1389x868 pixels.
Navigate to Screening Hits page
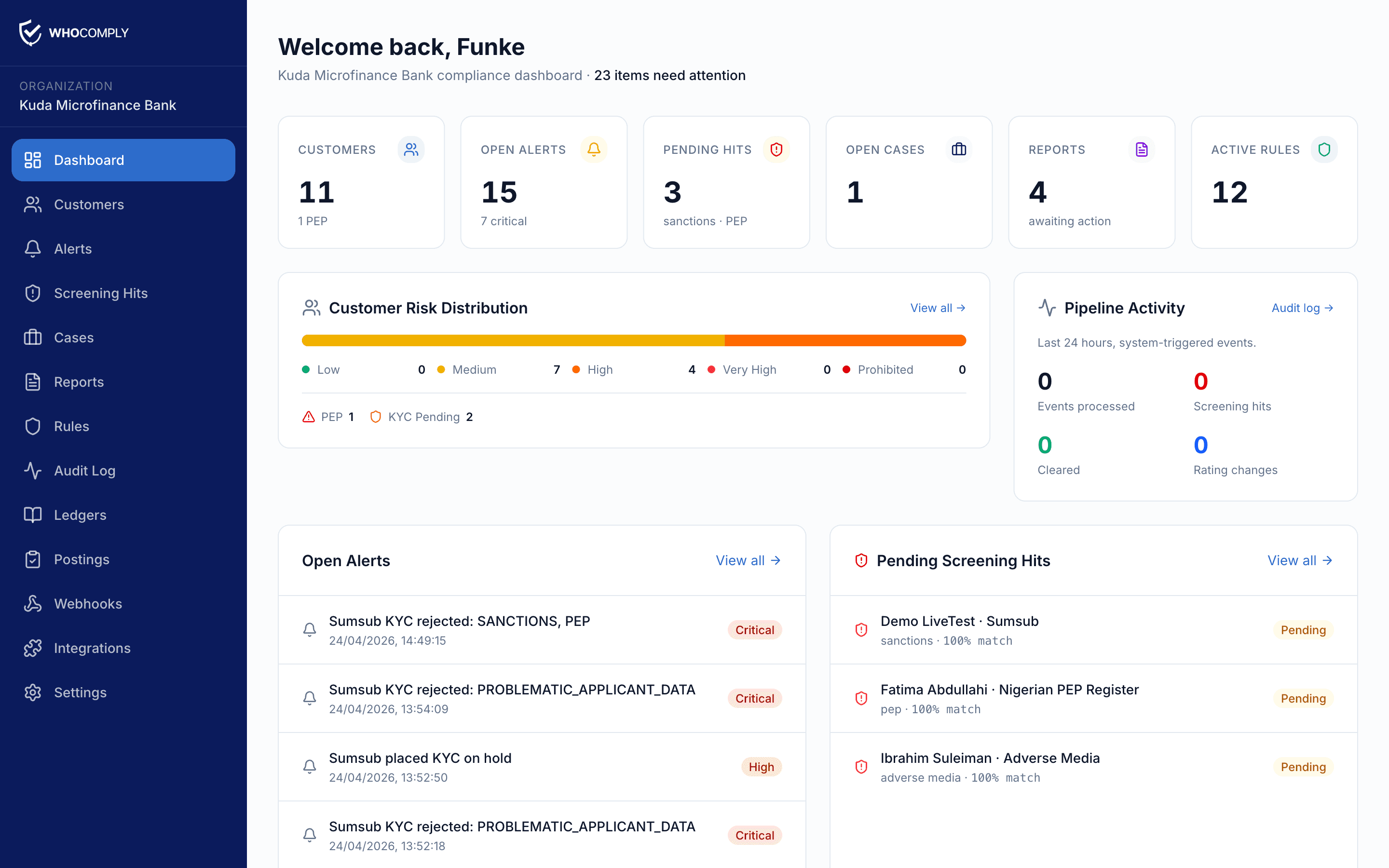click(123, 293)
